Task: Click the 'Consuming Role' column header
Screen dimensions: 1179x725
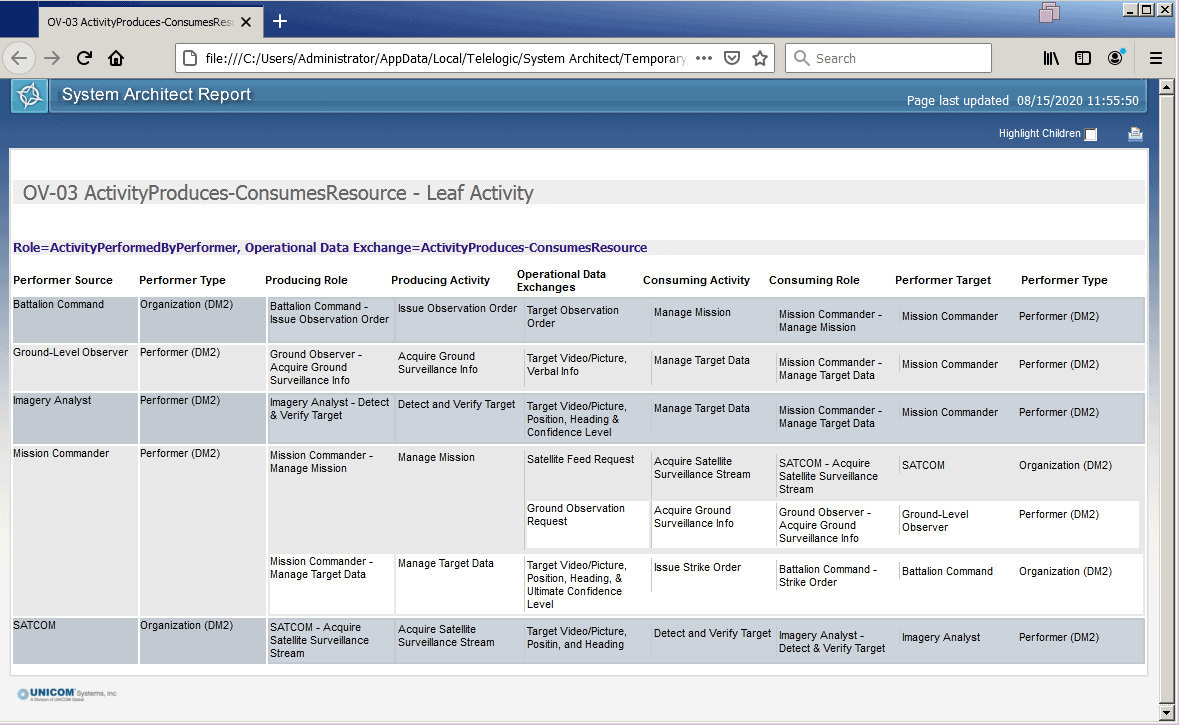Action: point(814,280)
